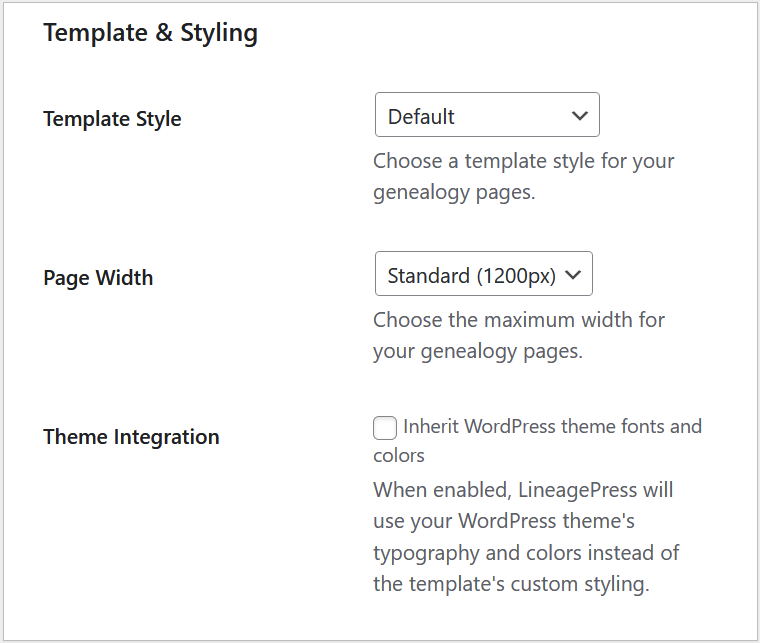Click 'typography and colors instead of' text line

526,553
